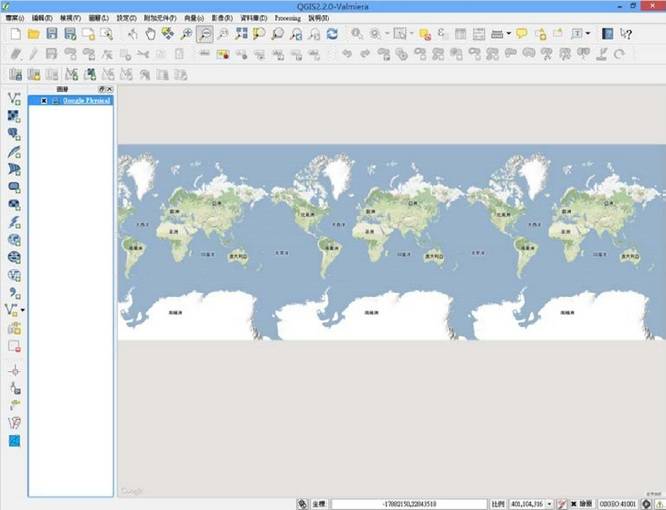Toggle visibility checkbox for Google Physical layer
The height and width of the screenshot is (510, 666).
click(x=44, y=101)
